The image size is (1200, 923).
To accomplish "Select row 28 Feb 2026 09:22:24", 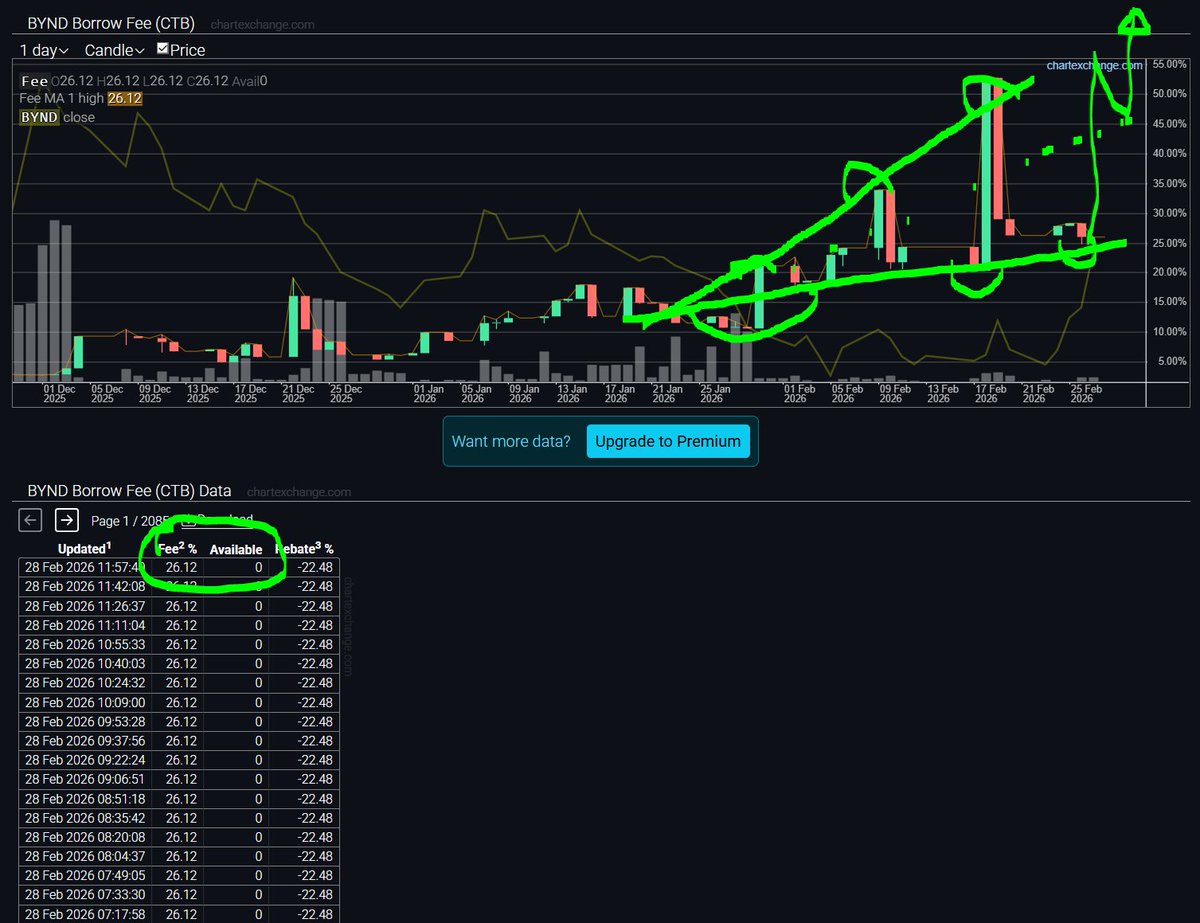I will (179, 760).
